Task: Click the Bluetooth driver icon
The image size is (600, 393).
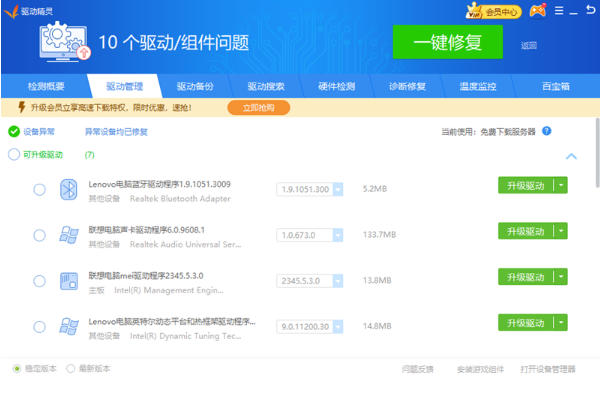Action: 68,189
